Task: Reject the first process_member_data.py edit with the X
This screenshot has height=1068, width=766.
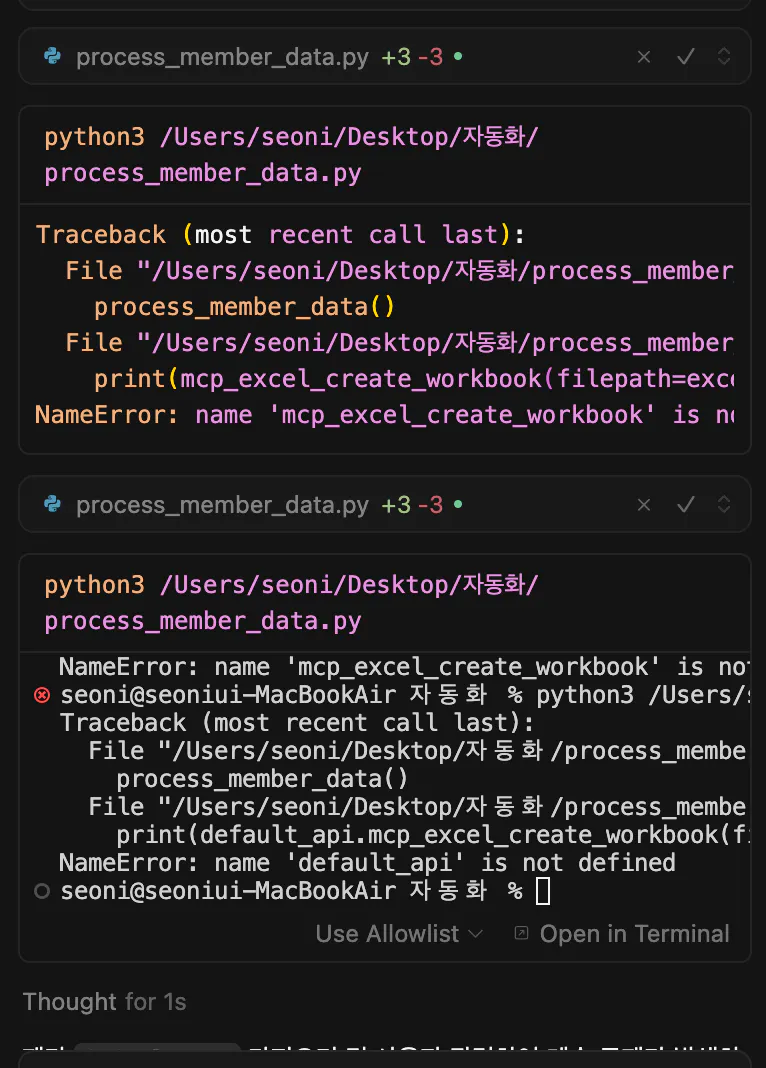Action: tap(644, 57)
